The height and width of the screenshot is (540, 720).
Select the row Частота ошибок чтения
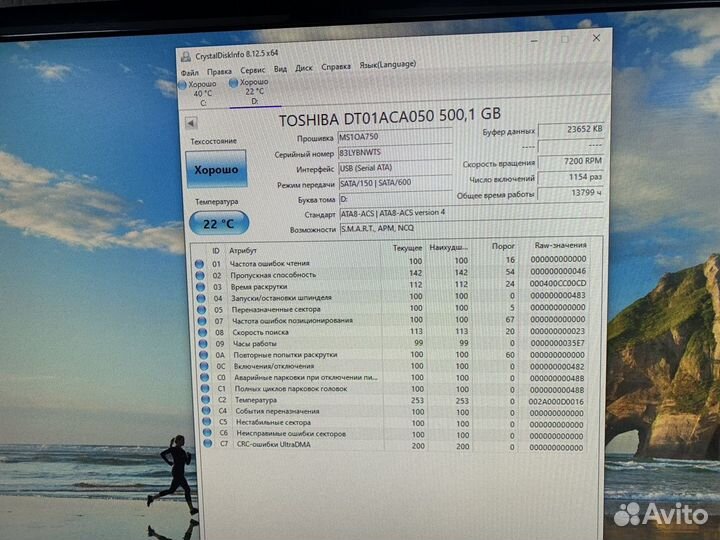(390, 262)
